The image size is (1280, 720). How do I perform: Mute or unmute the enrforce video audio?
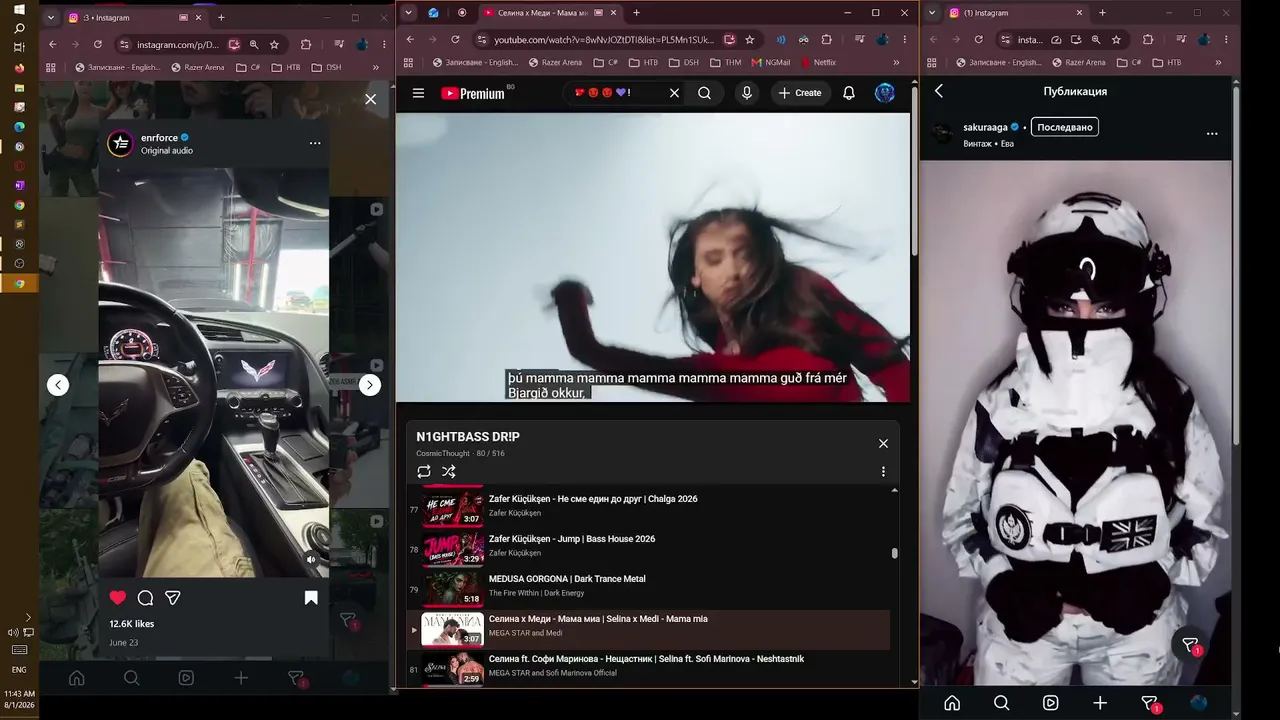click(x=311, y=560)
